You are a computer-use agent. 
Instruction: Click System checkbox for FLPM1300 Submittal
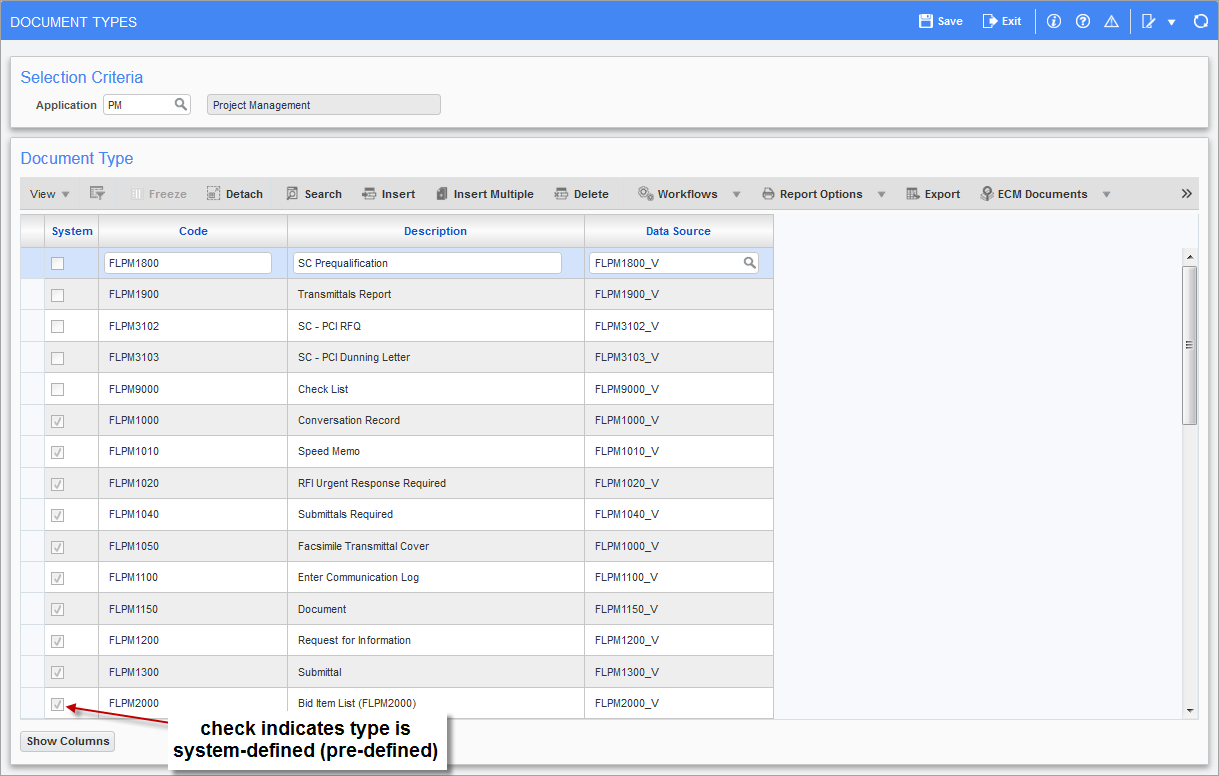[58, 672]
